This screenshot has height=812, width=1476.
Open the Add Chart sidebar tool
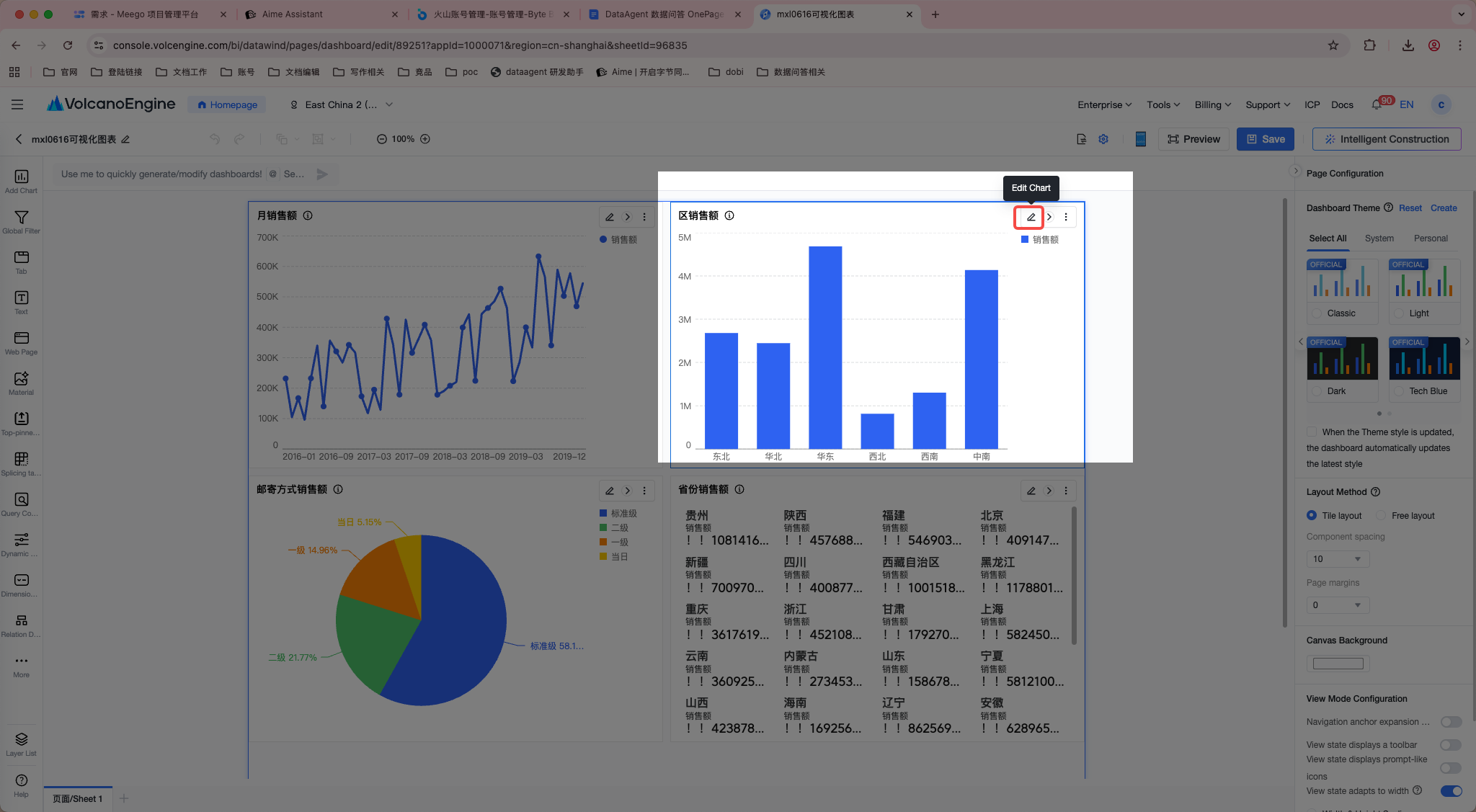21,181
